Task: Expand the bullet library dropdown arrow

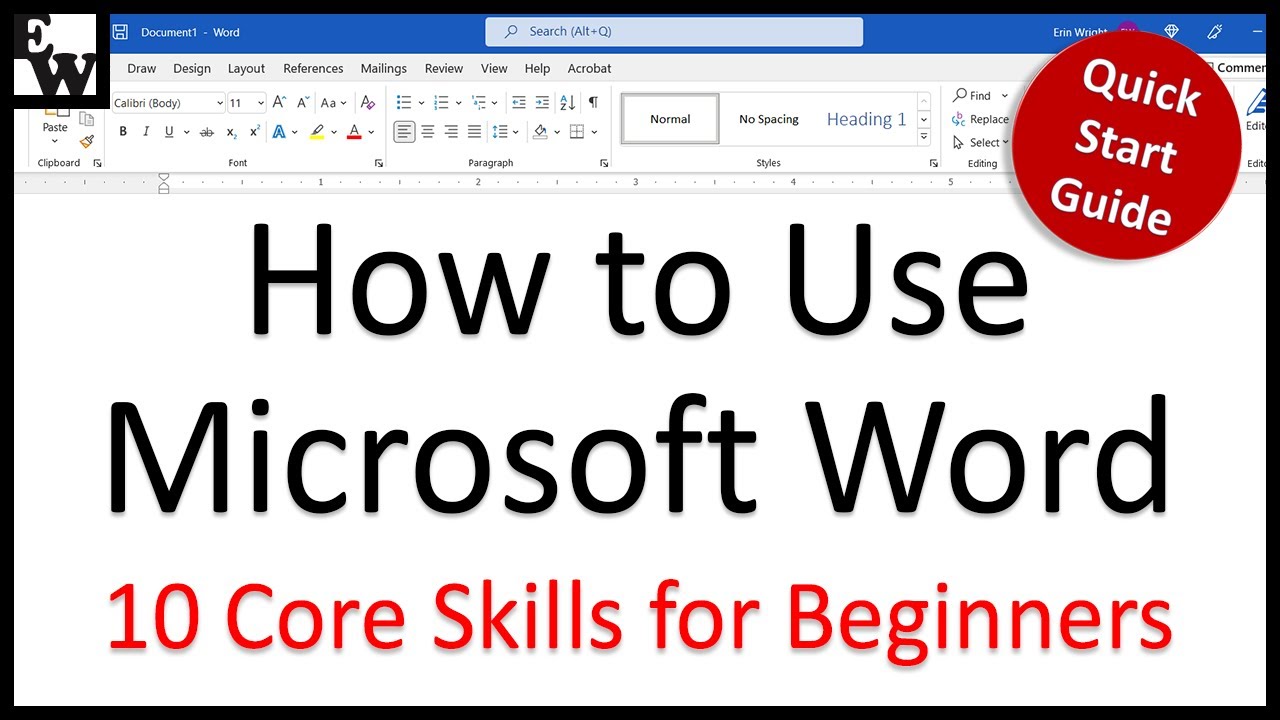Action: [421, 102]
